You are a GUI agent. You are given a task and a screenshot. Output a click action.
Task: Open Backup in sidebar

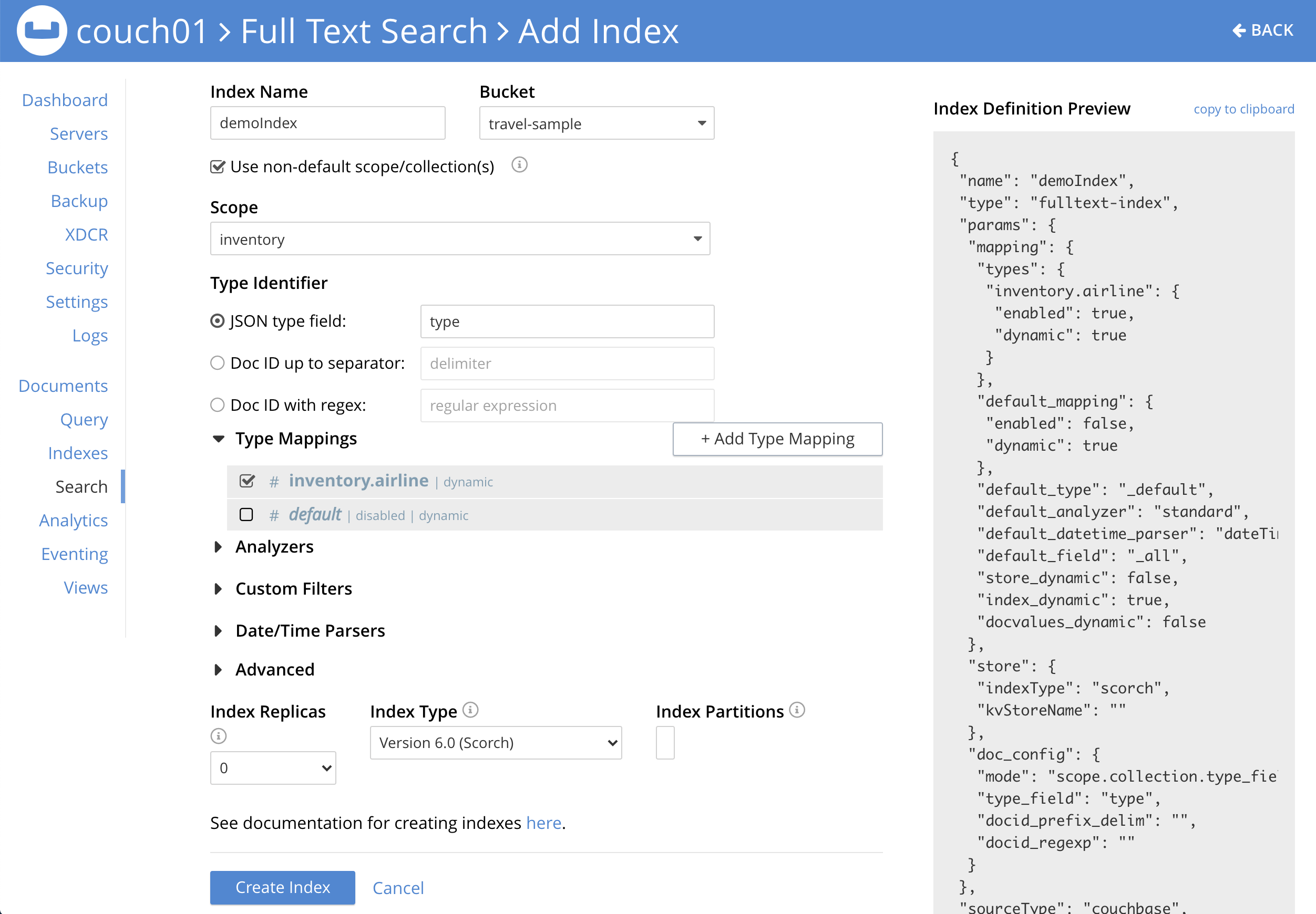(79, 201)
